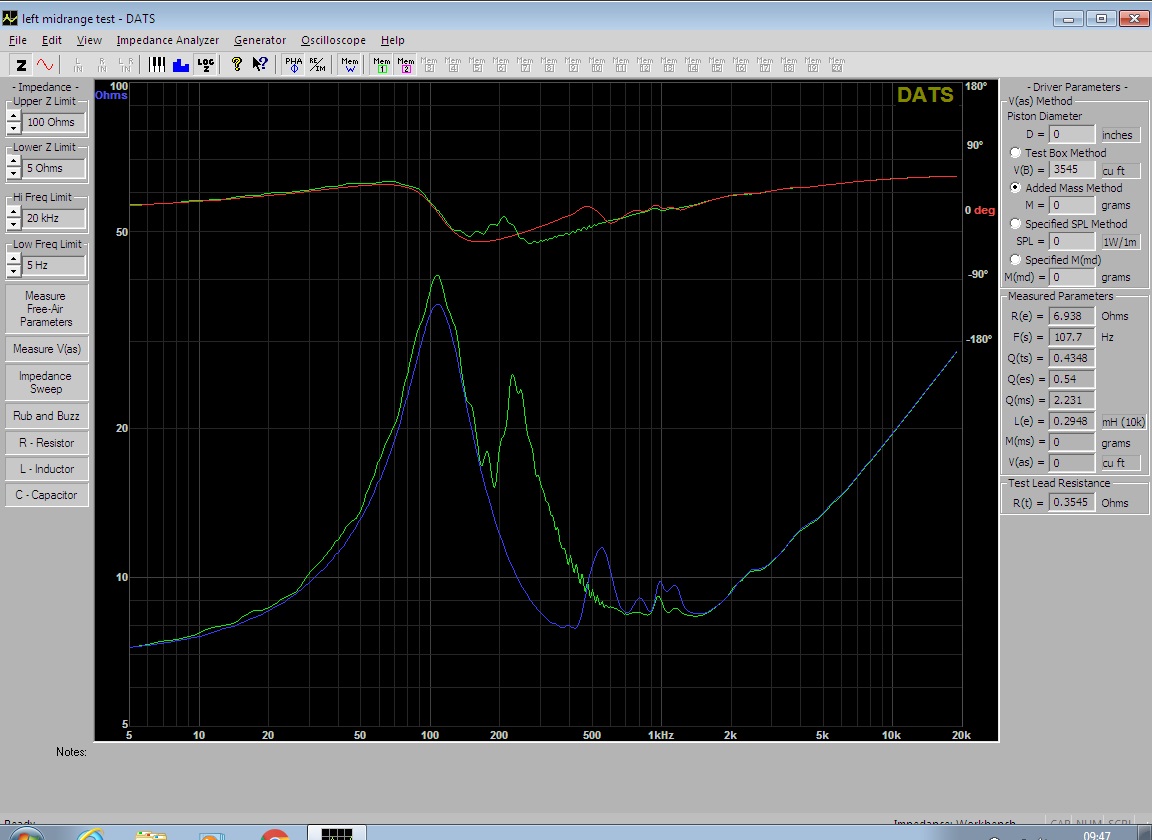Click the DATS icon in the Windows taskbar
Image resolution: width=1152 pixels, height=840 pixels.
click(336, 833)
